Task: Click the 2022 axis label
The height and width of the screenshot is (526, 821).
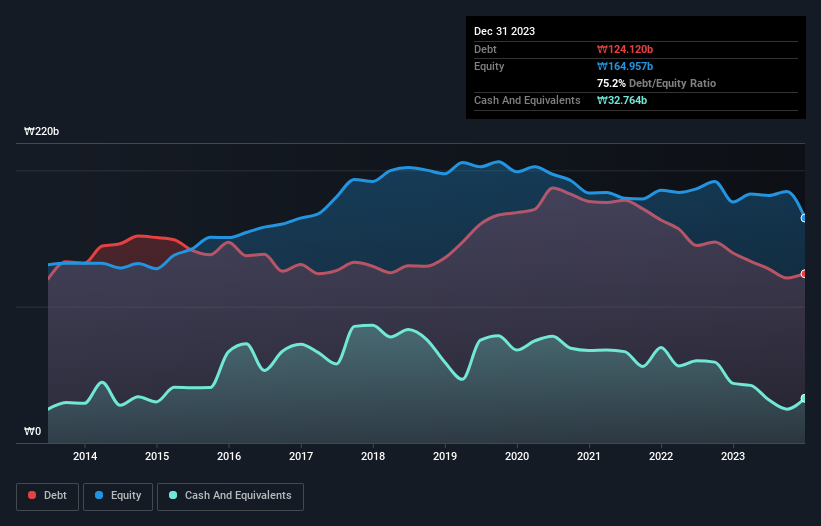Action: pyautogui.click(x=661, y=456)
